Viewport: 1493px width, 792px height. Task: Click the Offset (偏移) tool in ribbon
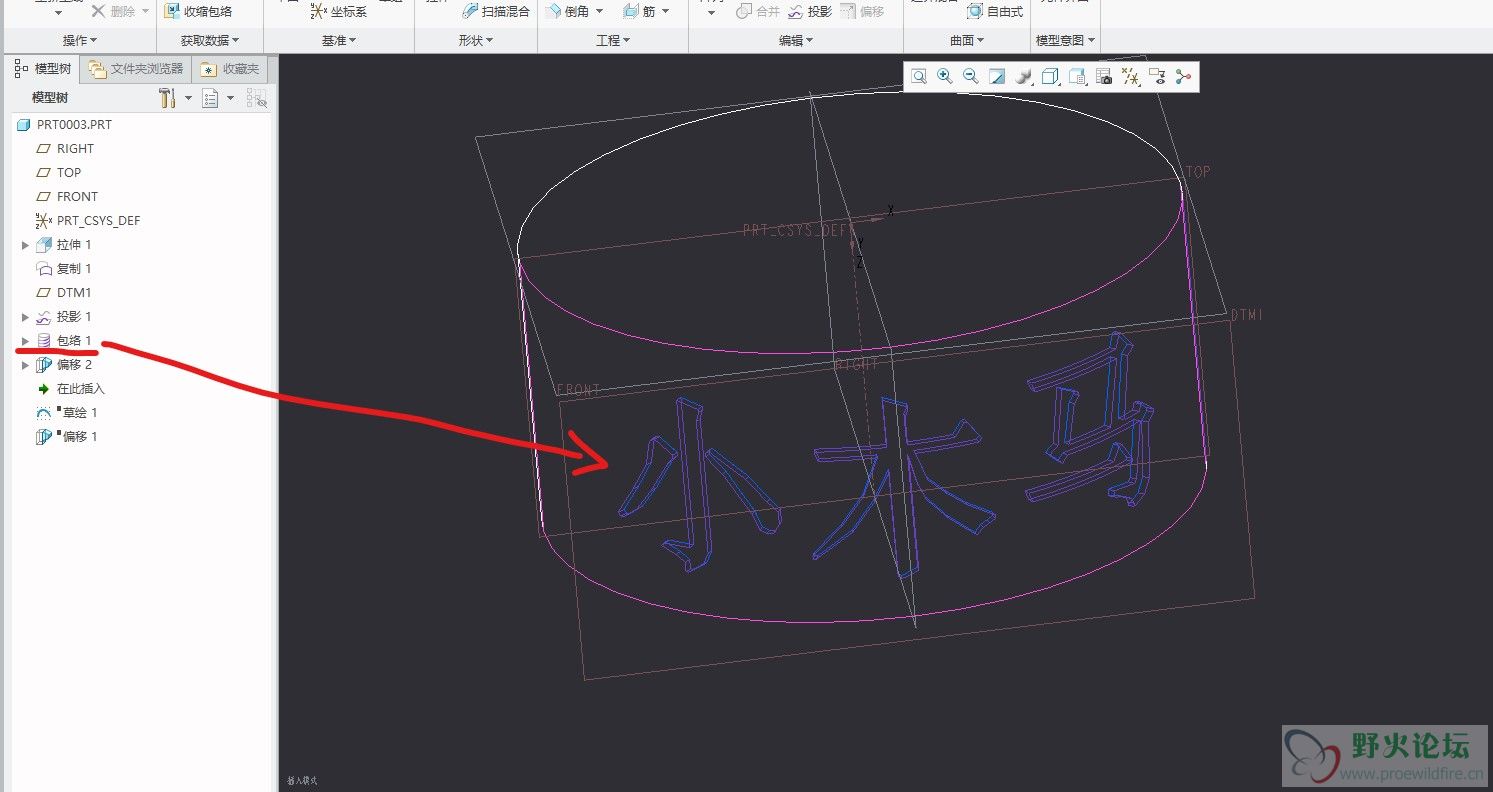pos(861,11)
